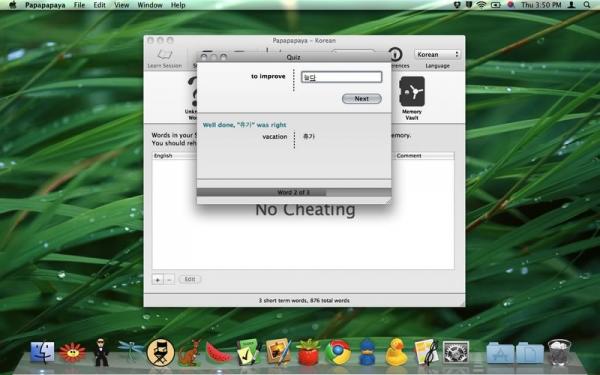Open the Spotlight search magnifier icon
Image resolution: width=600 pixels, height=375 pixels.
587,5
